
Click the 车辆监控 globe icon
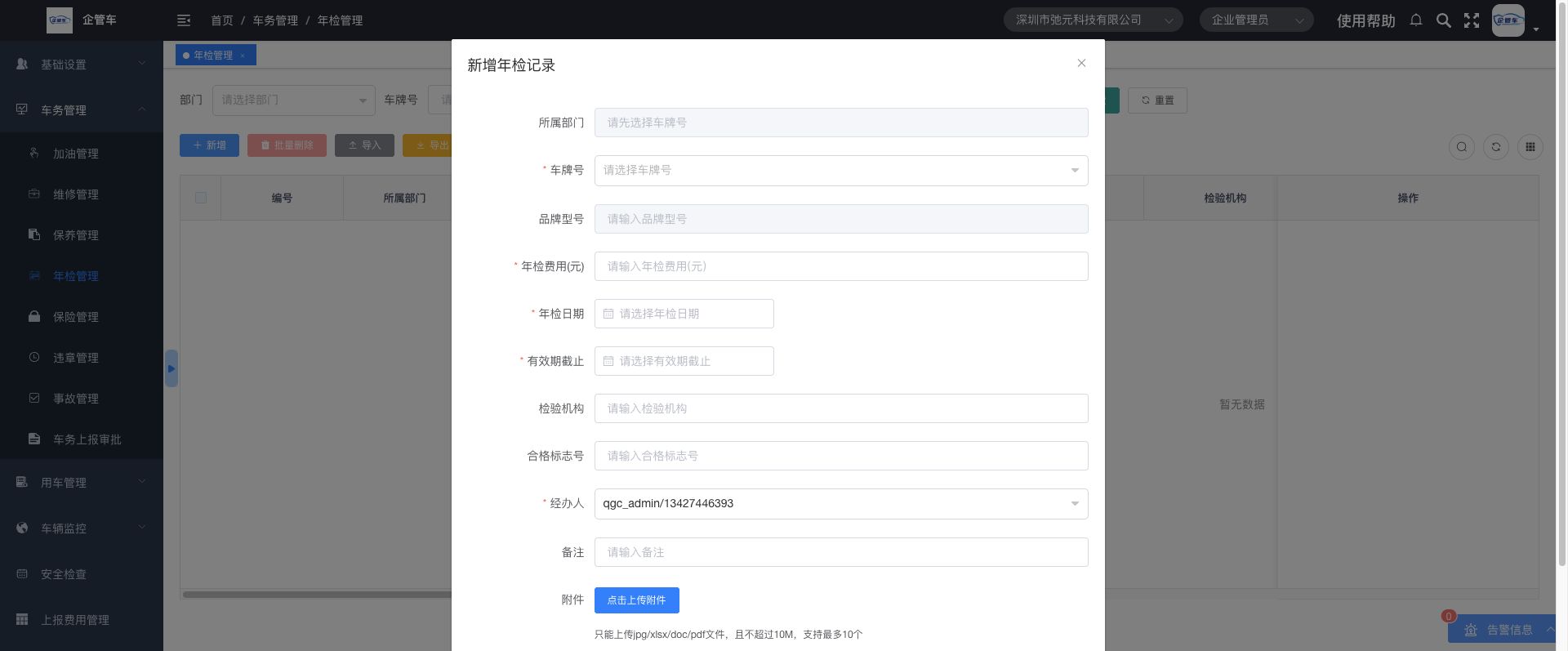(22, 528)
